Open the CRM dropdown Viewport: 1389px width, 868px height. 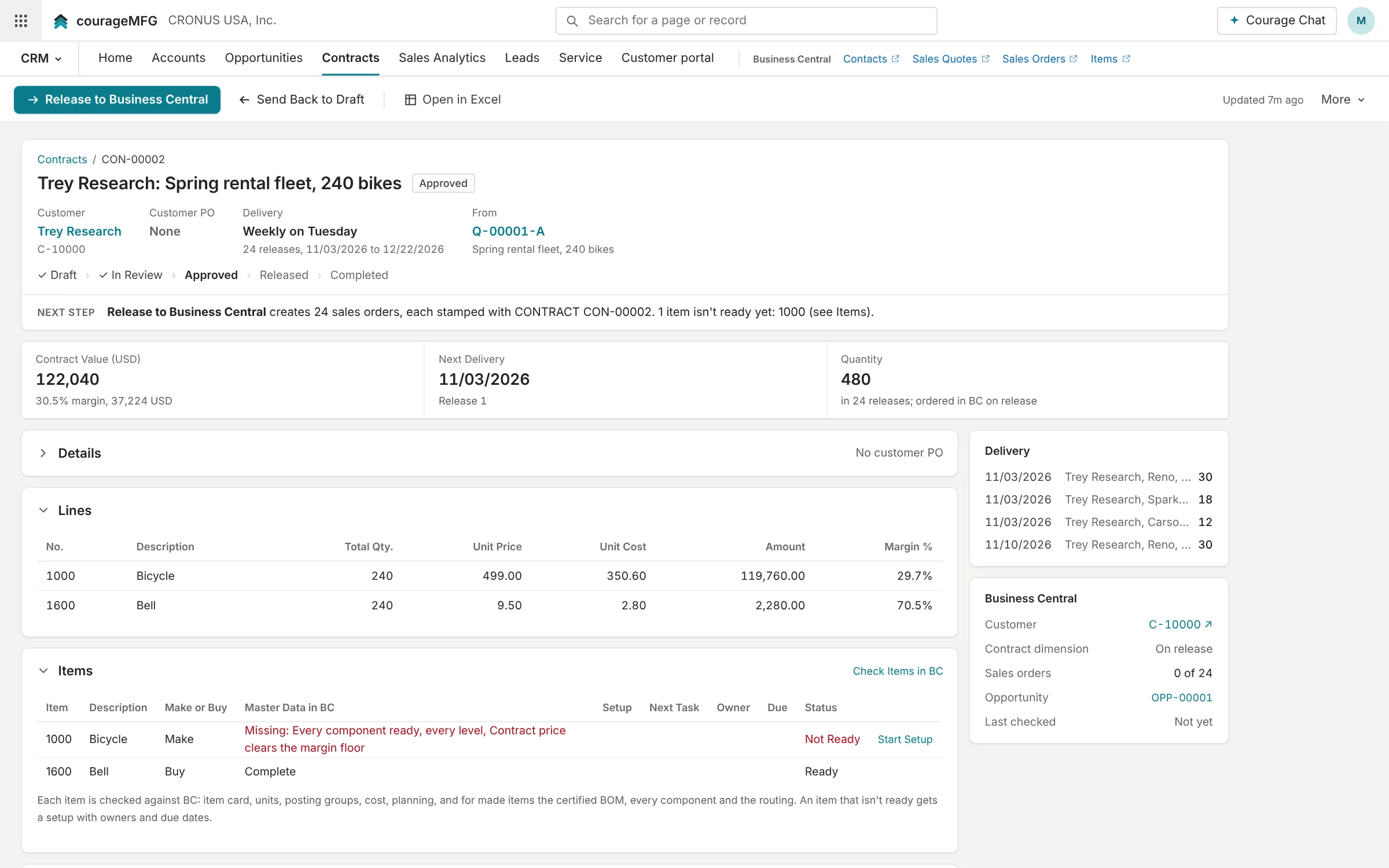coord(41,58)
